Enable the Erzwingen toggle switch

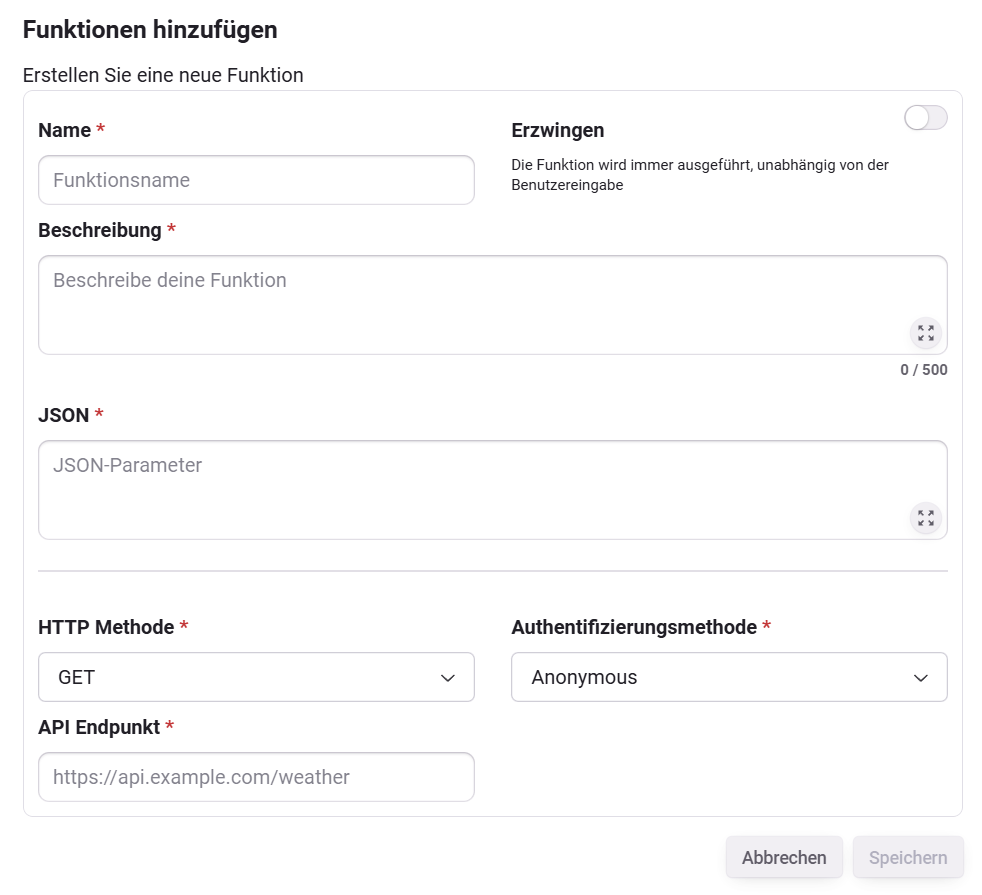(924, 117)
